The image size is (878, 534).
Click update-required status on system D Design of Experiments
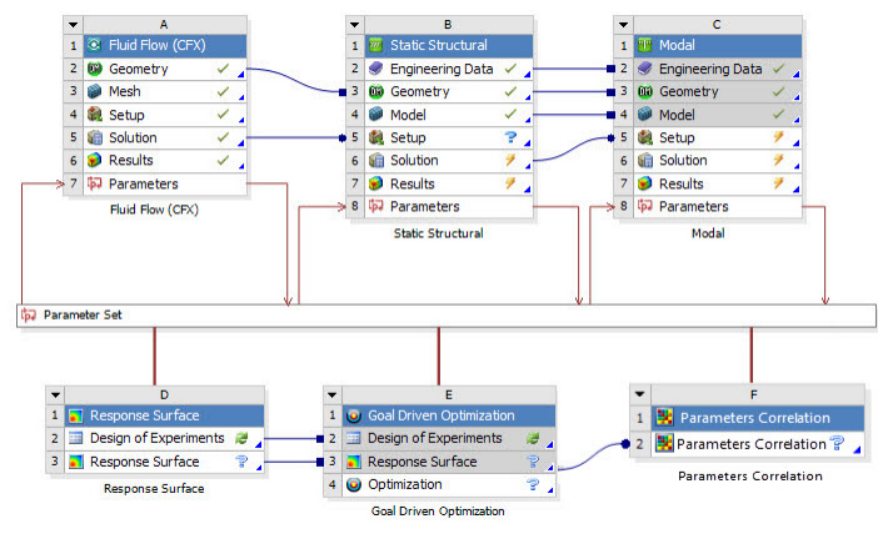(x=241, y=438)
